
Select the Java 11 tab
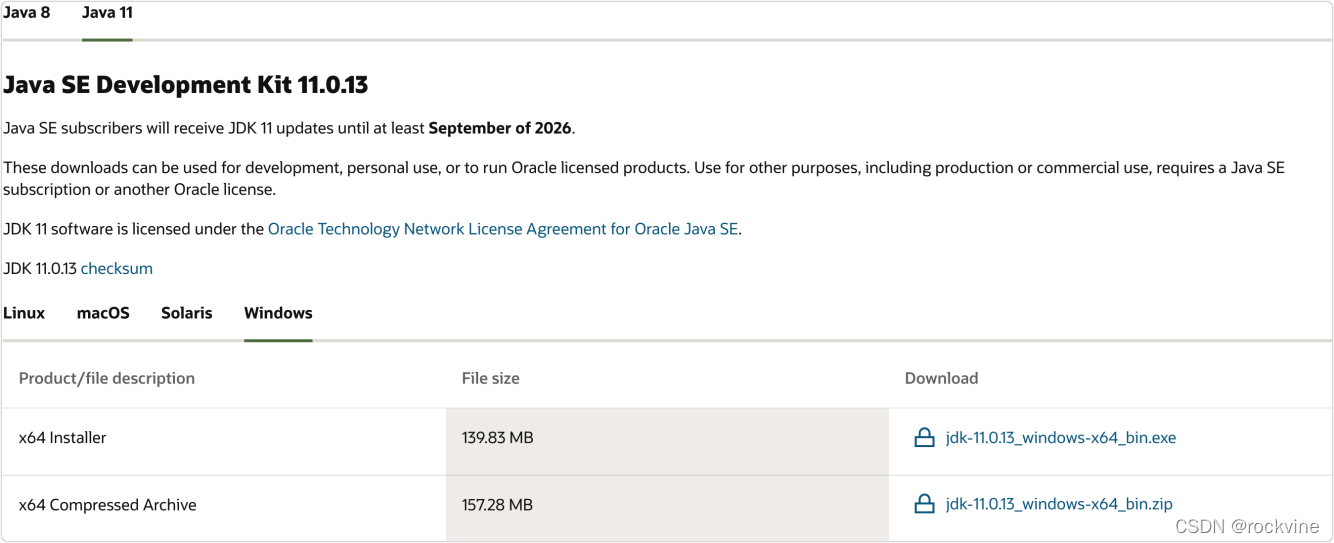(x=107, y=13)
